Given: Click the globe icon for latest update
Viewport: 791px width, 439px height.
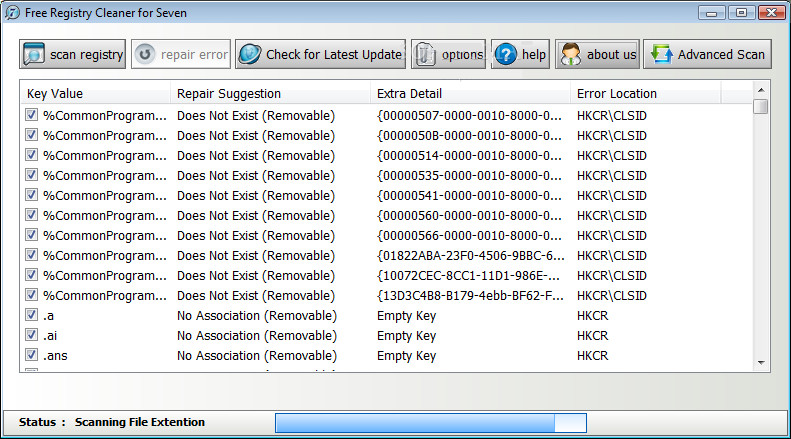Looking at the screenshot, I should point(249,54).
